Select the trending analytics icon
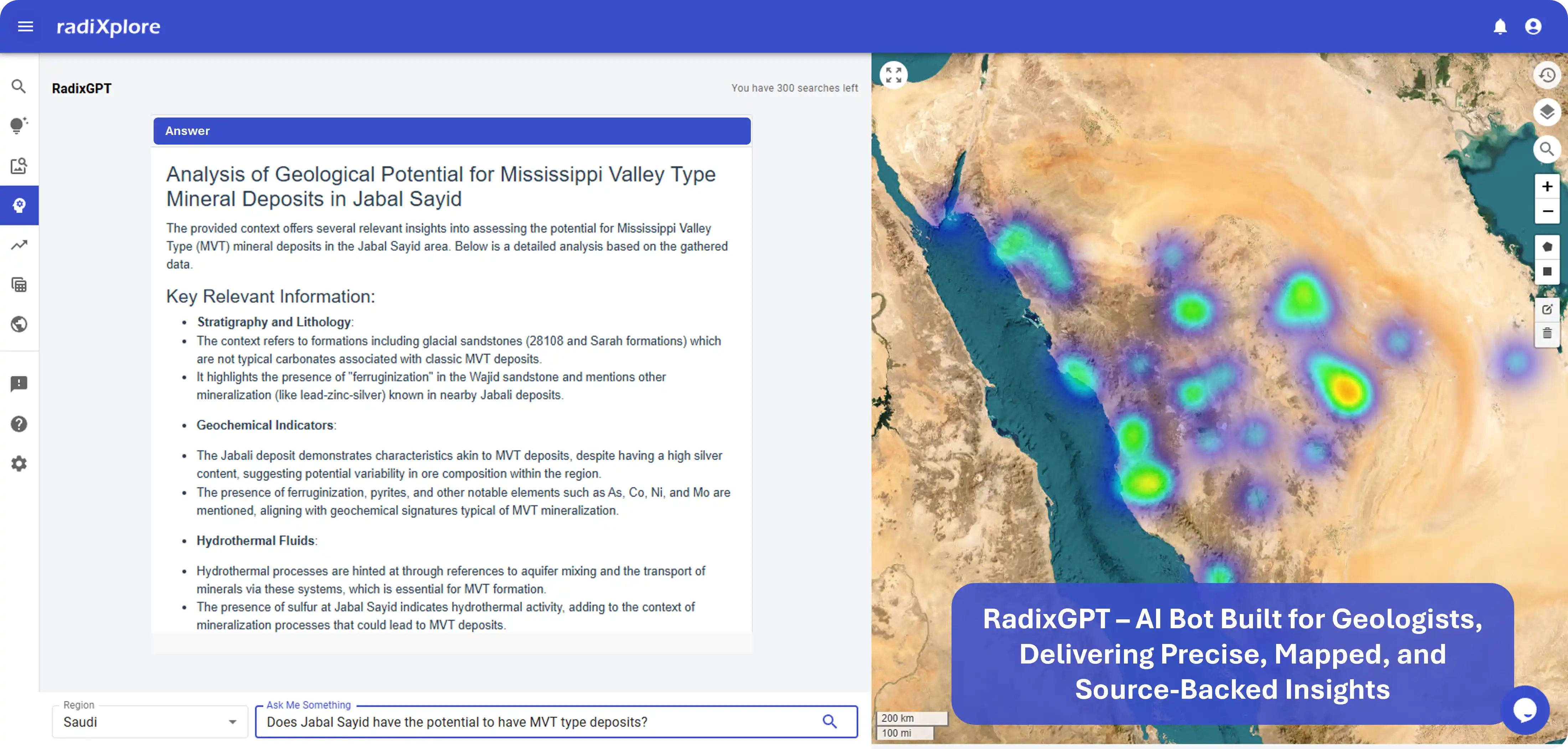The image size is (1568, 749). [x=19, y=245]
